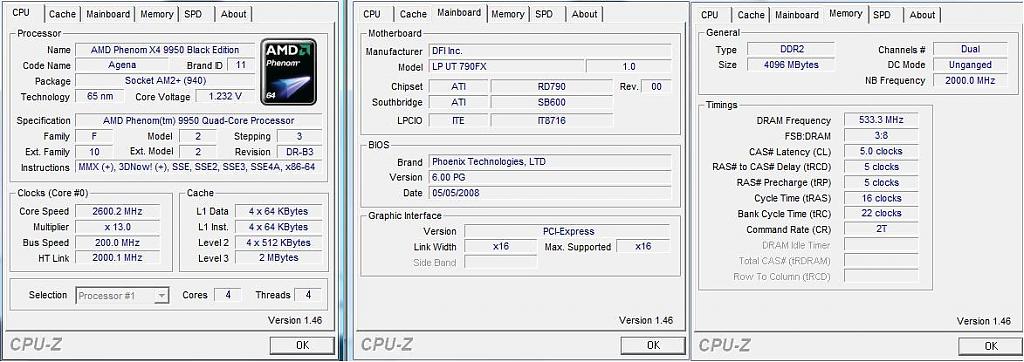The width and height of the screenshot is (1024, 362).
Task: Click the Max. Supported x16 value
Action: coord(643,246)
